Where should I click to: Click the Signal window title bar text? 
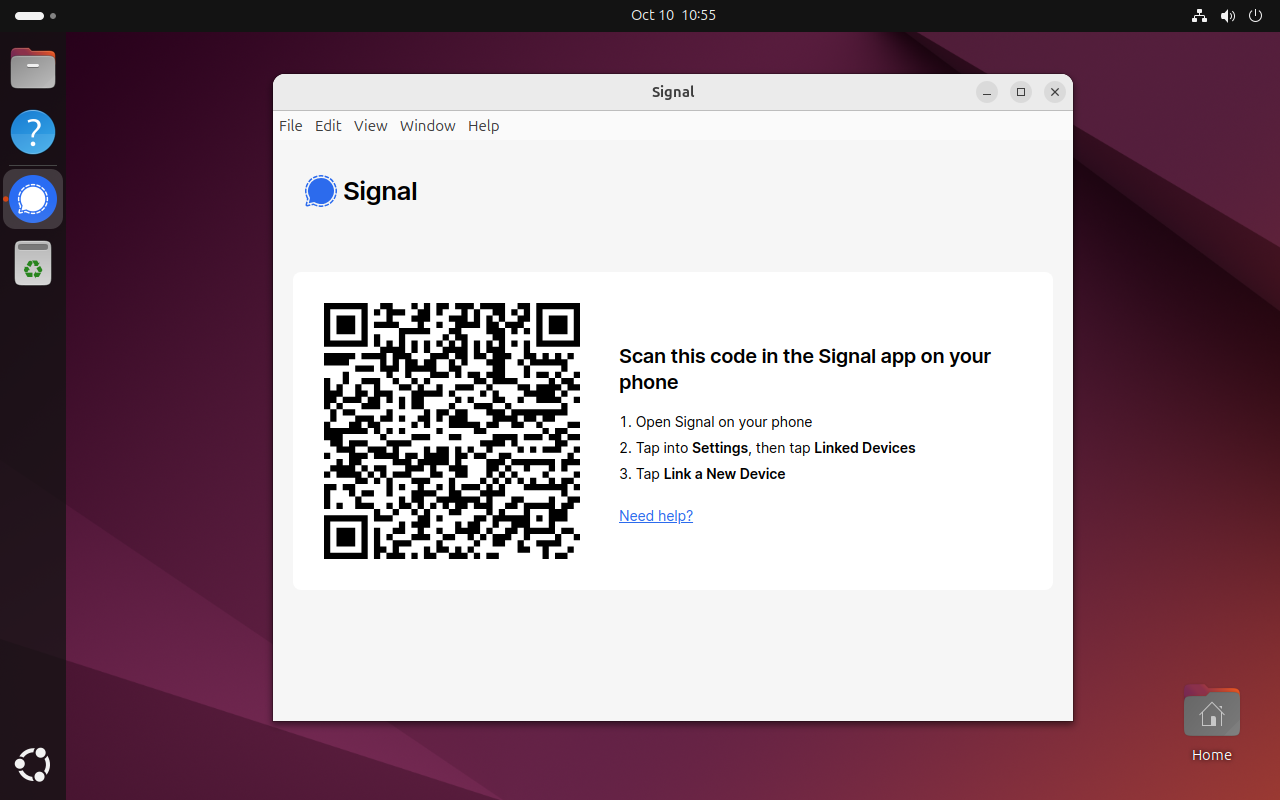click(x=673, y=92)
